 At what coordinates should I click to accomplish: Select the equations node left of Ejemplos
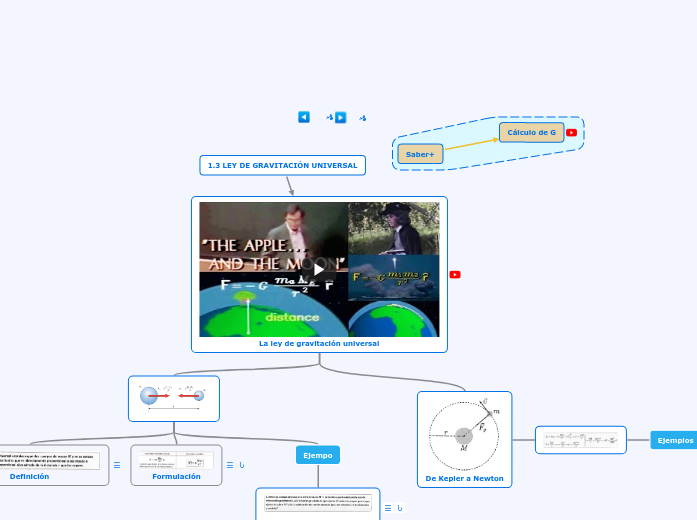(x=581, y=440)
